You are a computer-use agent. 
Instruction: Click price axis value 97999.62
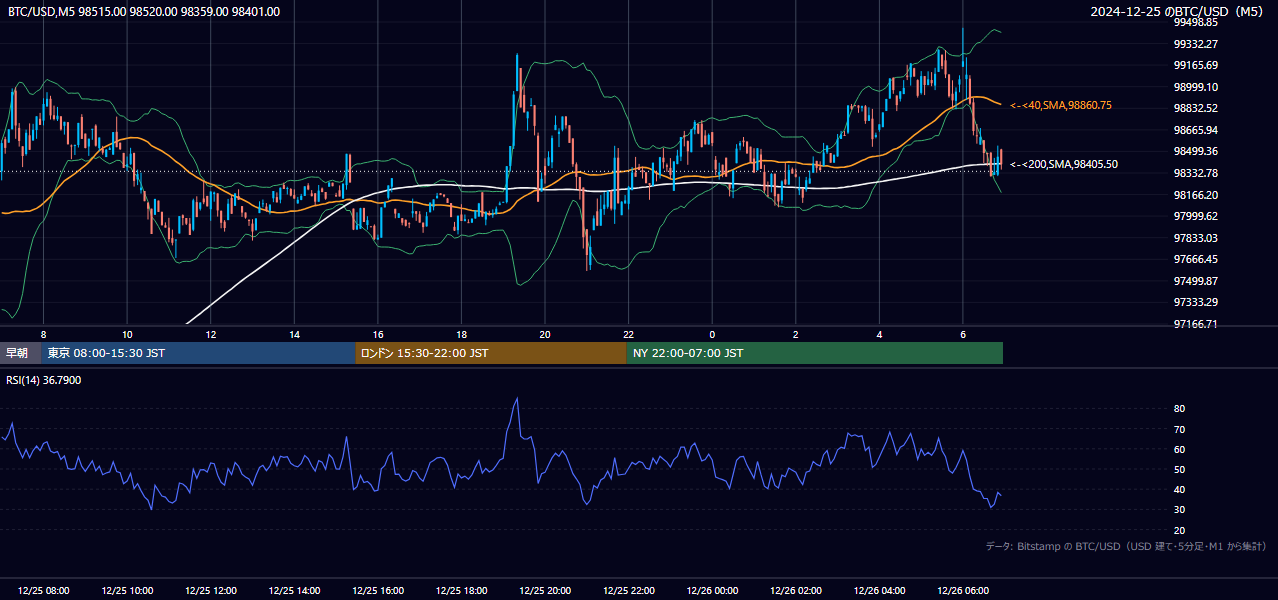click(x=1195, y=216)
